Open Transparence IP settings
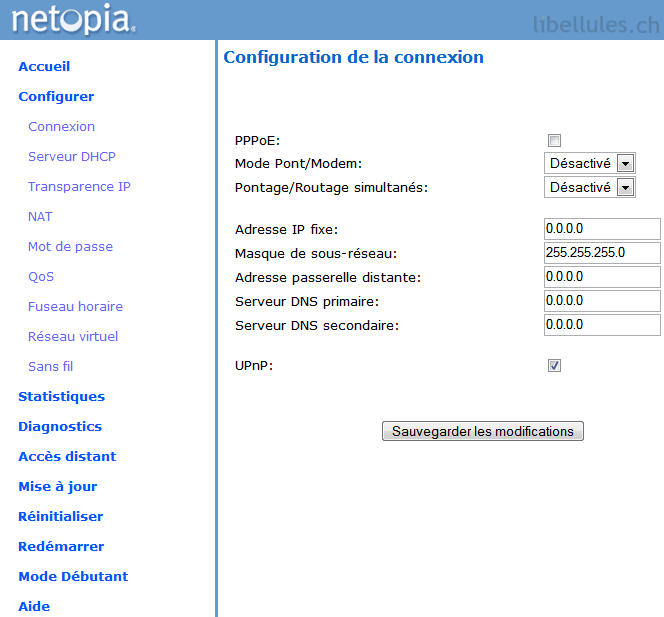 [79, 187]
